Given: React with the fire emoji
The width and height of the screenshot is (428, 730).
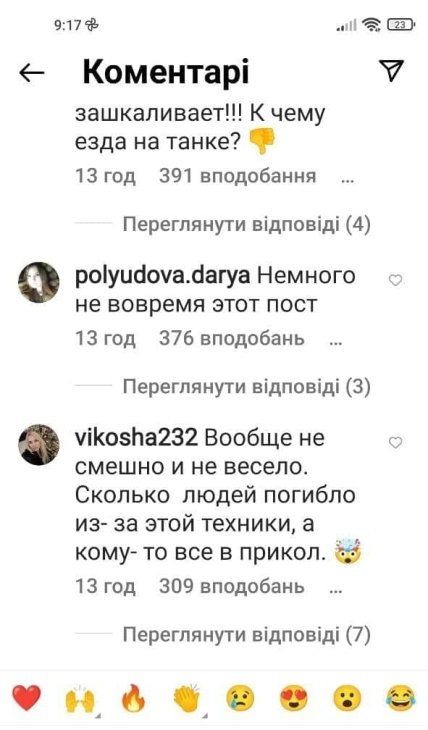Looking at the screenshot, I should pos(133,698).
